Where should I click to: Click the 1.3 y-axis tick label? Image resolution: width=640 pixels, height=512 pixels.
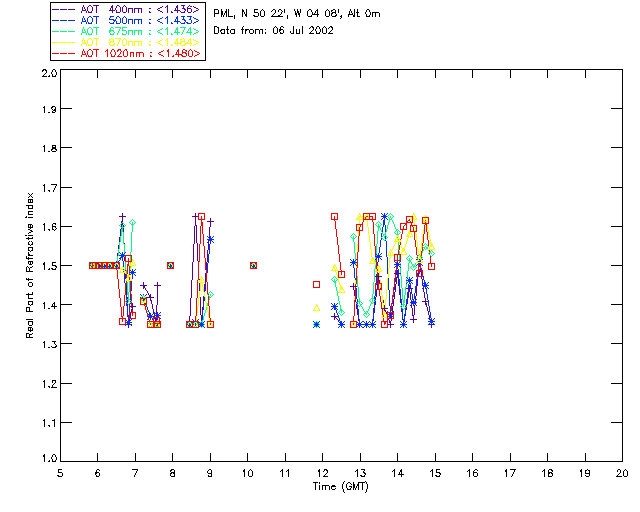click(x=49, y=344)
